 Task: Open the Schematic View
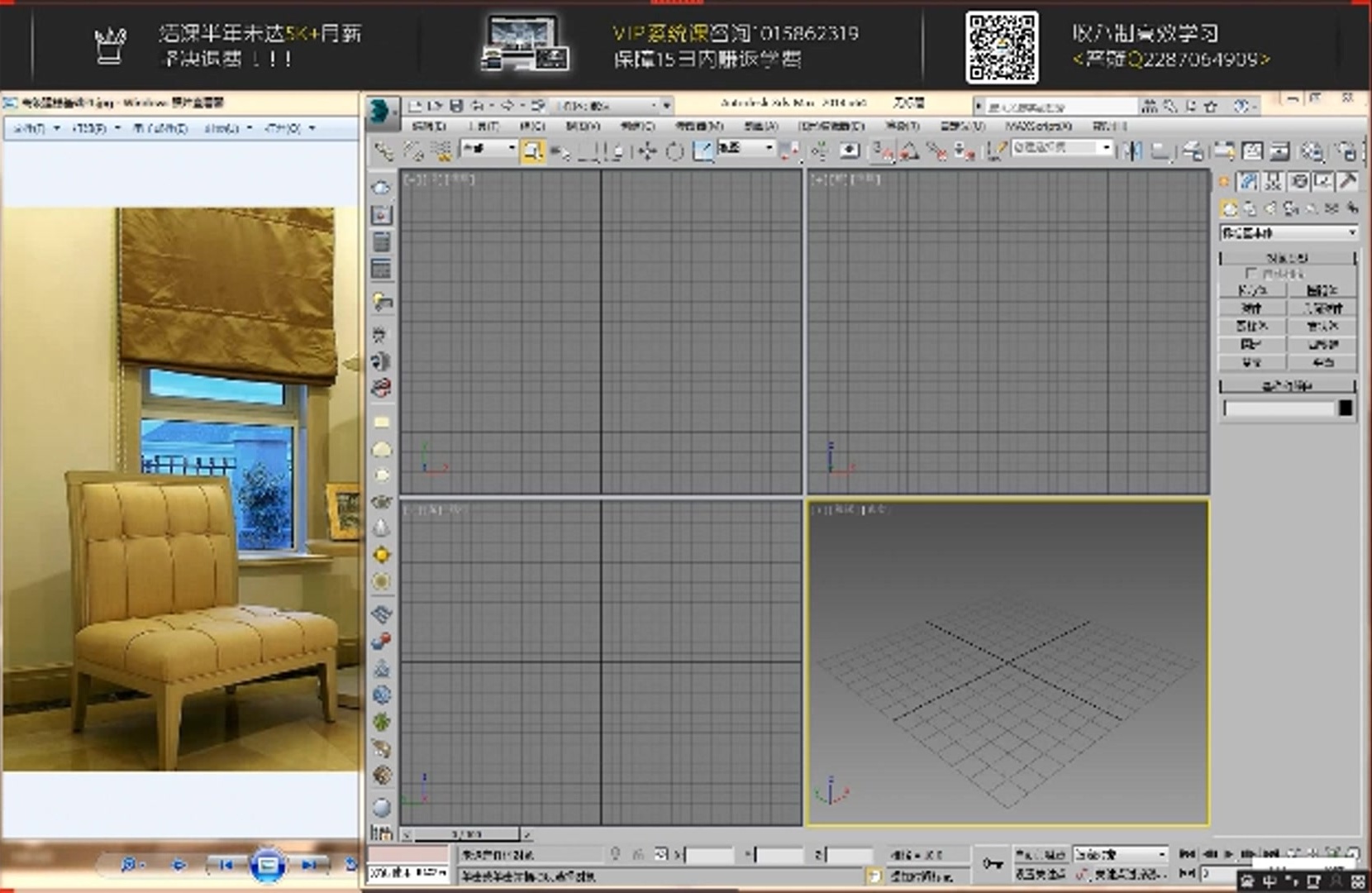(1280, 150)
